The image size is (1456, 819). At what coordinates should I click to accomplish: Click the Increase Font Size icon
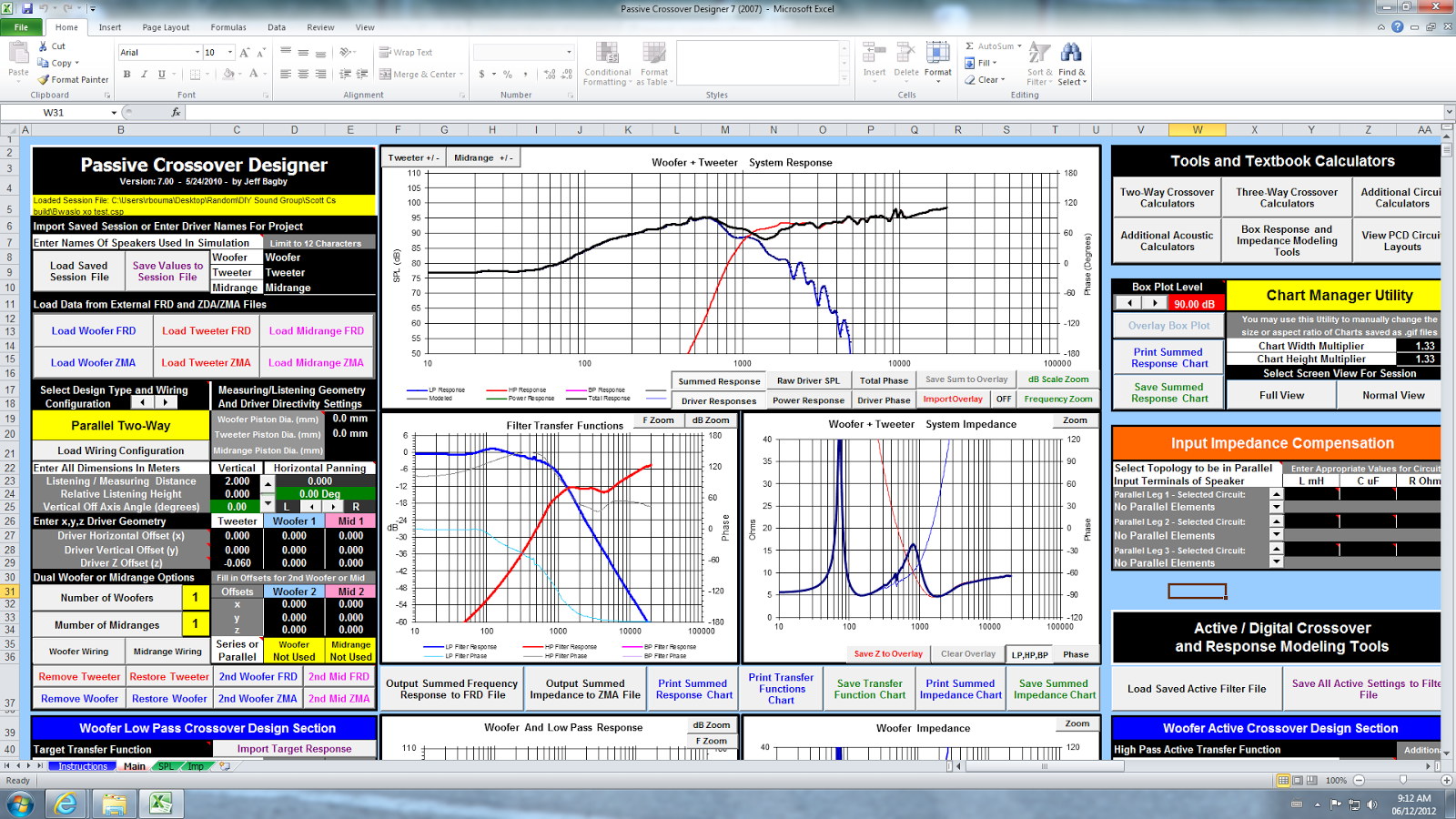coord(244,52)
